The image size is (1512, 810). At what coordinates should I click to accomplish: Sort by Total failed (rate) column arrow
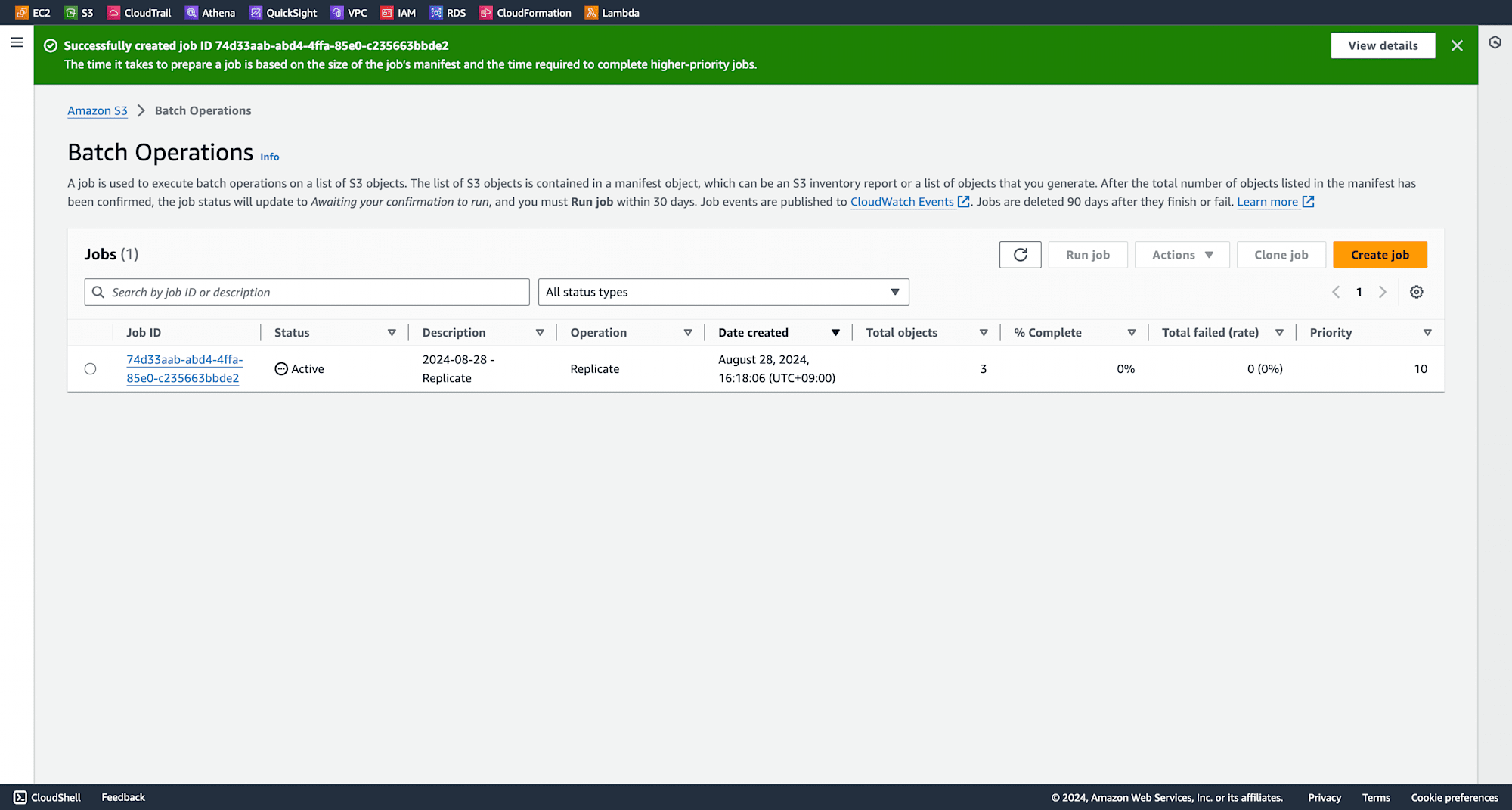pos(1279,333)
